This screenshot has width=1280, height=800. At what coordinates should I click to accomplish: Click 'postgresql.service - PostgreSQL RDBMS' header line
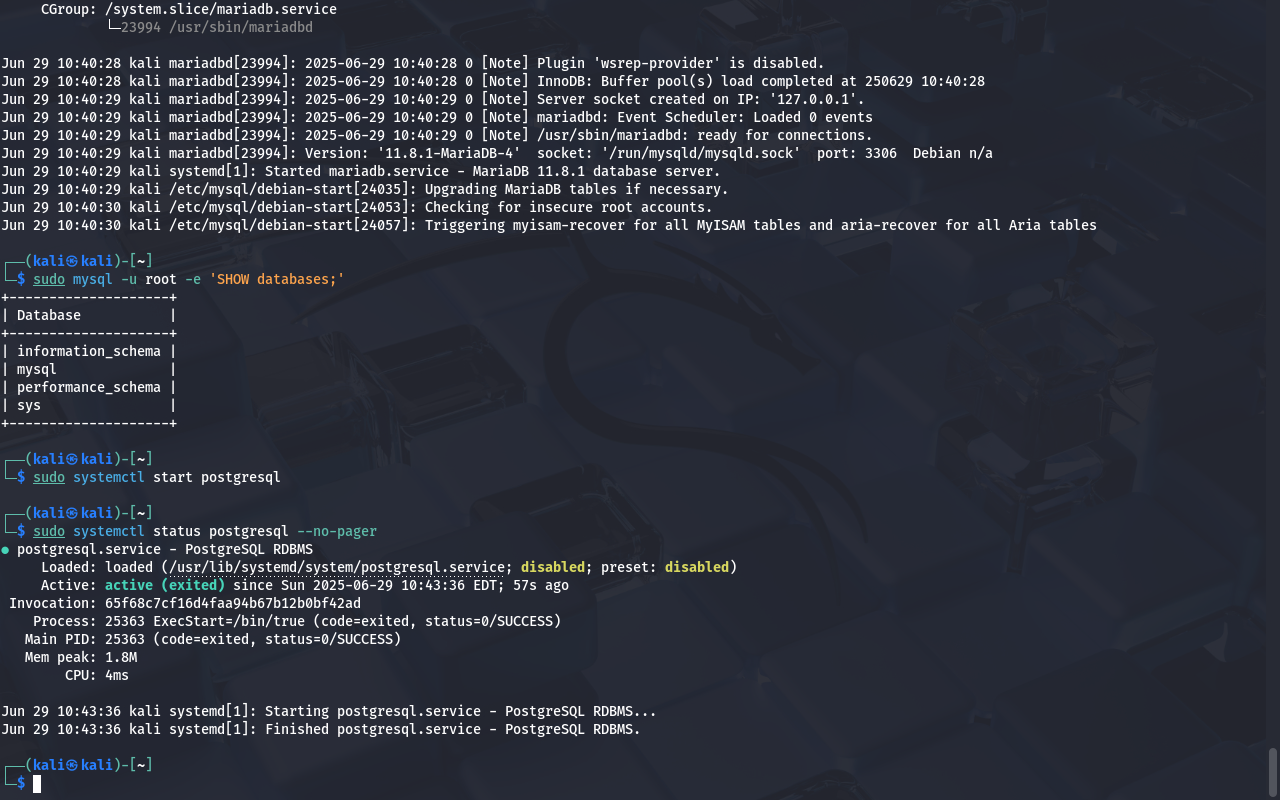click(x=165, y=549)
